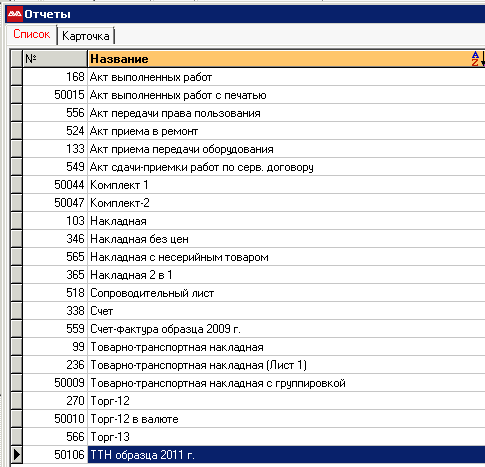Screen dimensions: 485x467
Task: Switch to the Карточка tab
Action: pyautogui.click(x=86, y=36)
